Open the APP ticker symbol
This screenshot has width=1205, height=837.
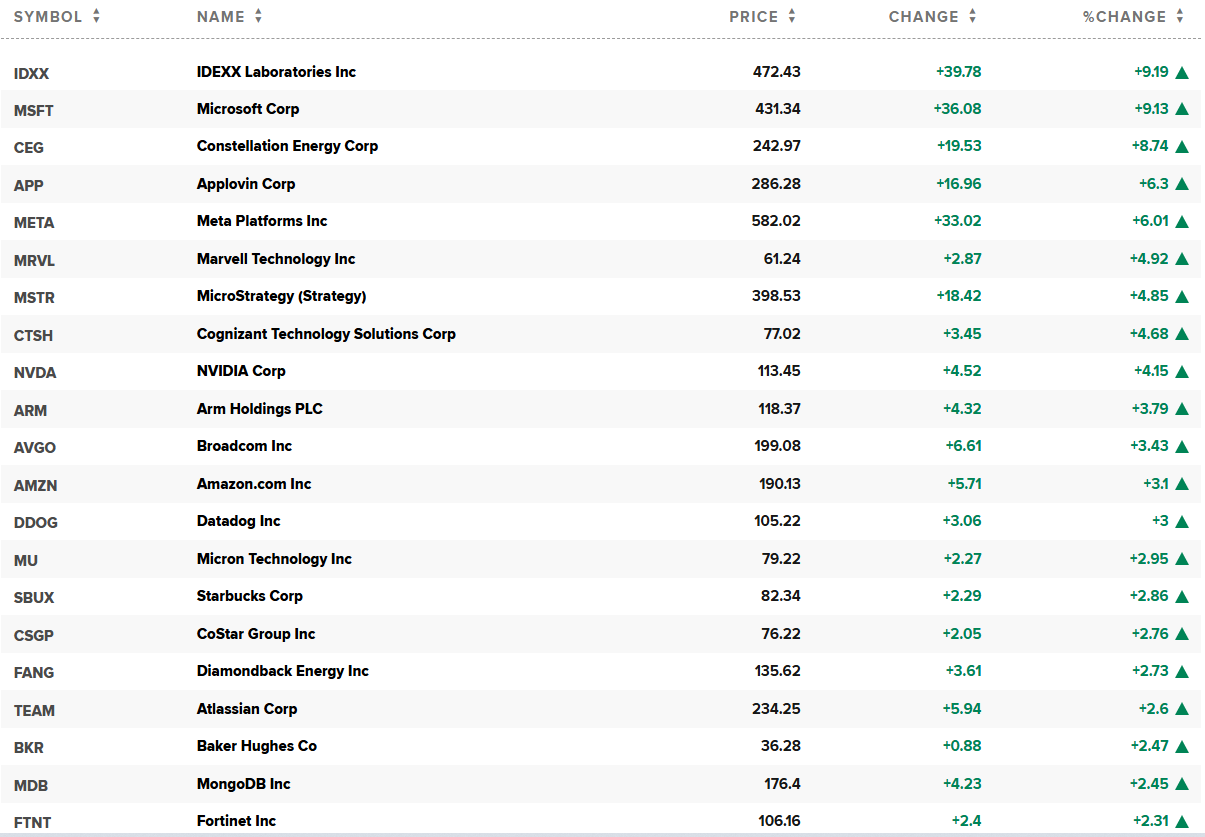[29, 185]
